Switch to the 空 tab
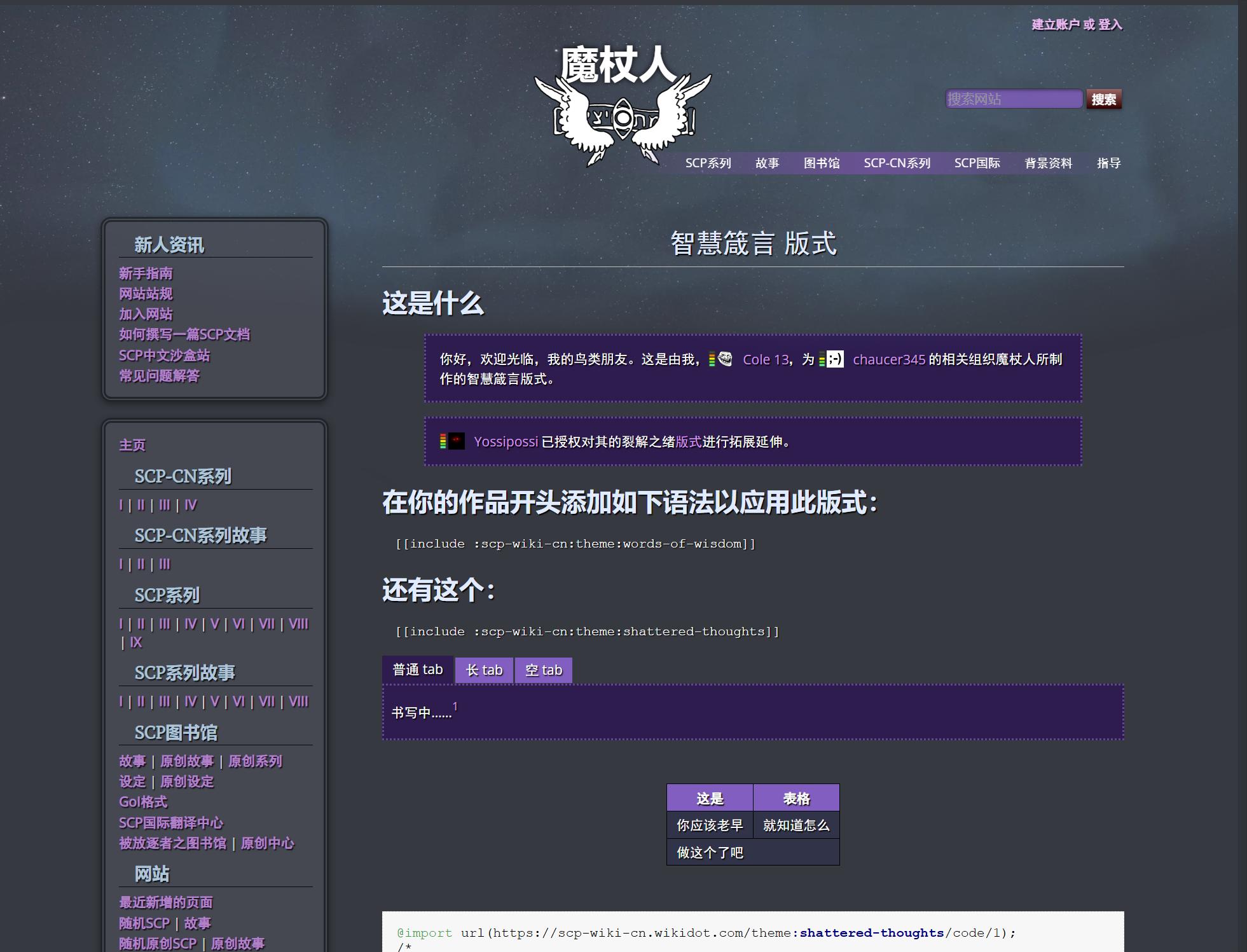The height and width of the screenshot is (952, 1247). click(544, 670)
